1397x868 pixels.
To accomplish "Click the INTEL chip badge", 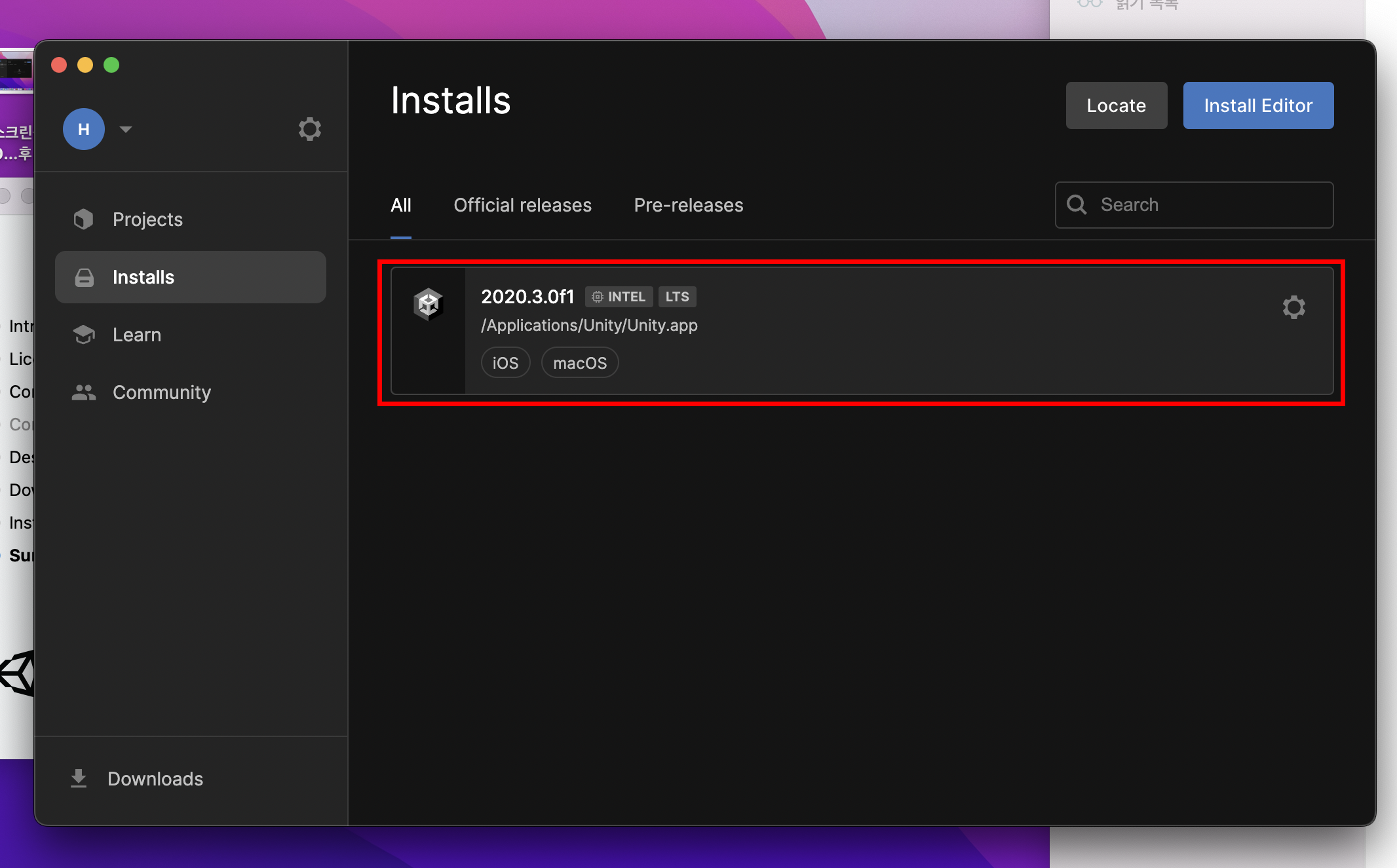I will tap(619, 297).
